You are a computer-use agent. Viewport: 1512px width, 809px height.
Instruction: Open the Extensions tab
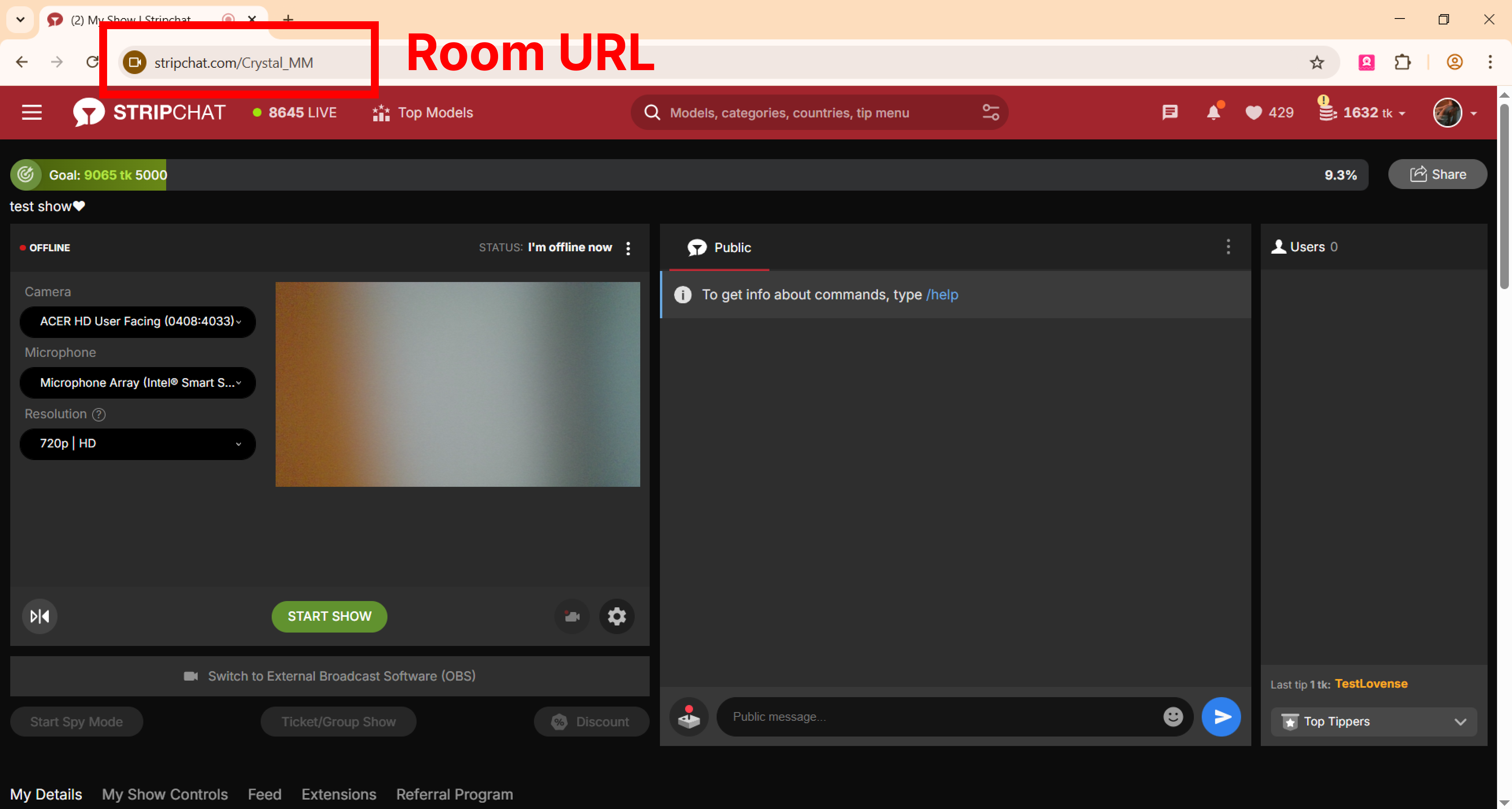point(339,794)
